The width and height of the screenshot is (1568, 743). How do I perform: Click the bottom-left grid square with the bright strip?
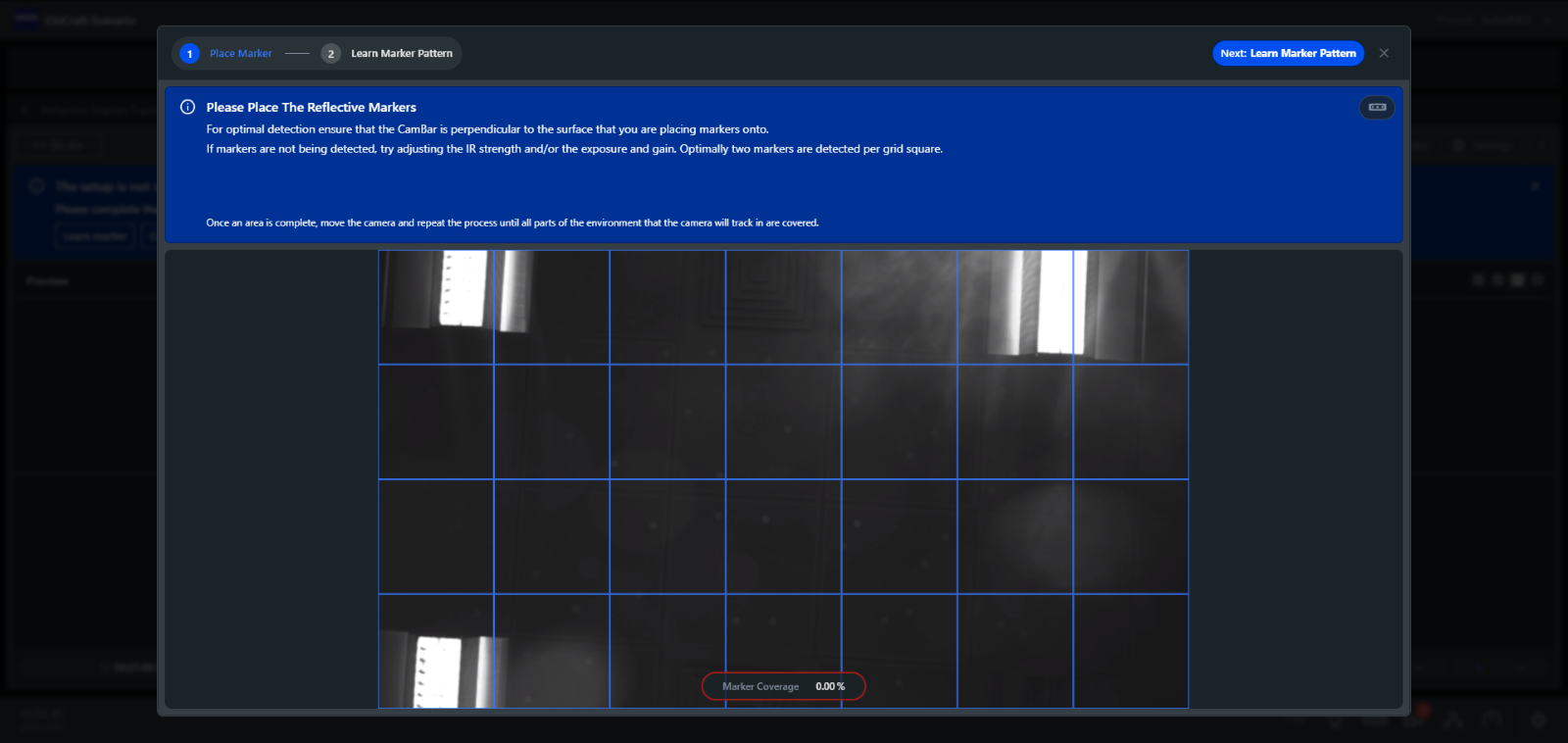(x=436, y=651)
